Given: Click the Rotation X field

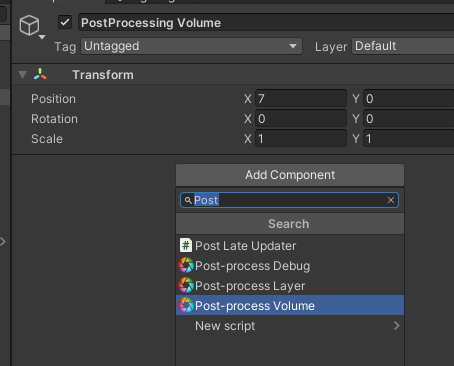Looking at the screenshot, I should coord(301,119).
